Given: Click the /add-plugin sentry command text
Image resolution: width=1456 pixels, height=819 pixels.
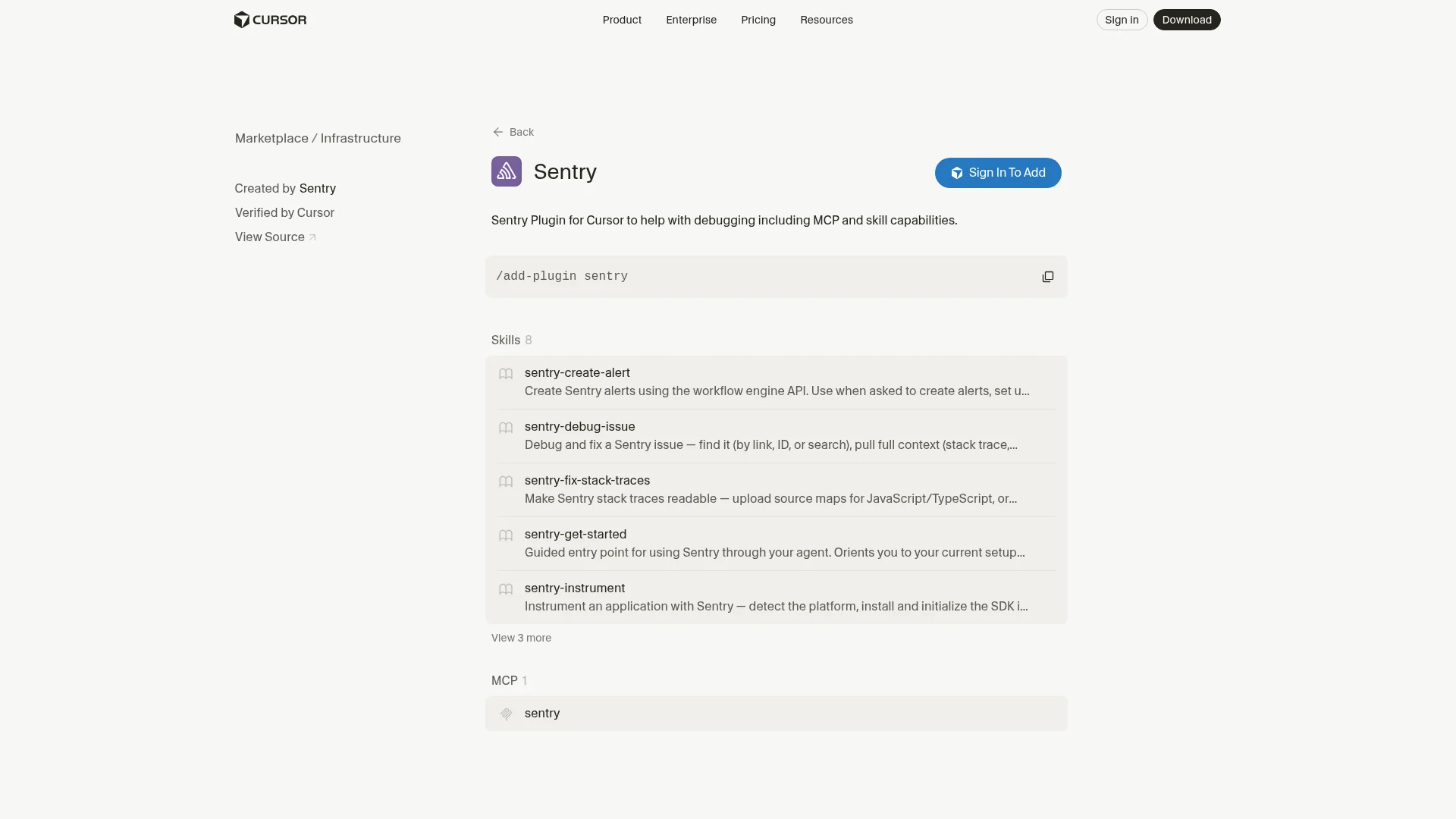Looking at the screenshot, I should (562, 276).
